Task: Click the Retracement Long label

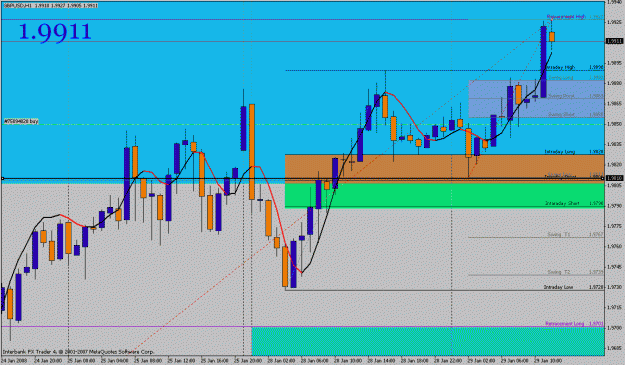Action: (565, 324)
